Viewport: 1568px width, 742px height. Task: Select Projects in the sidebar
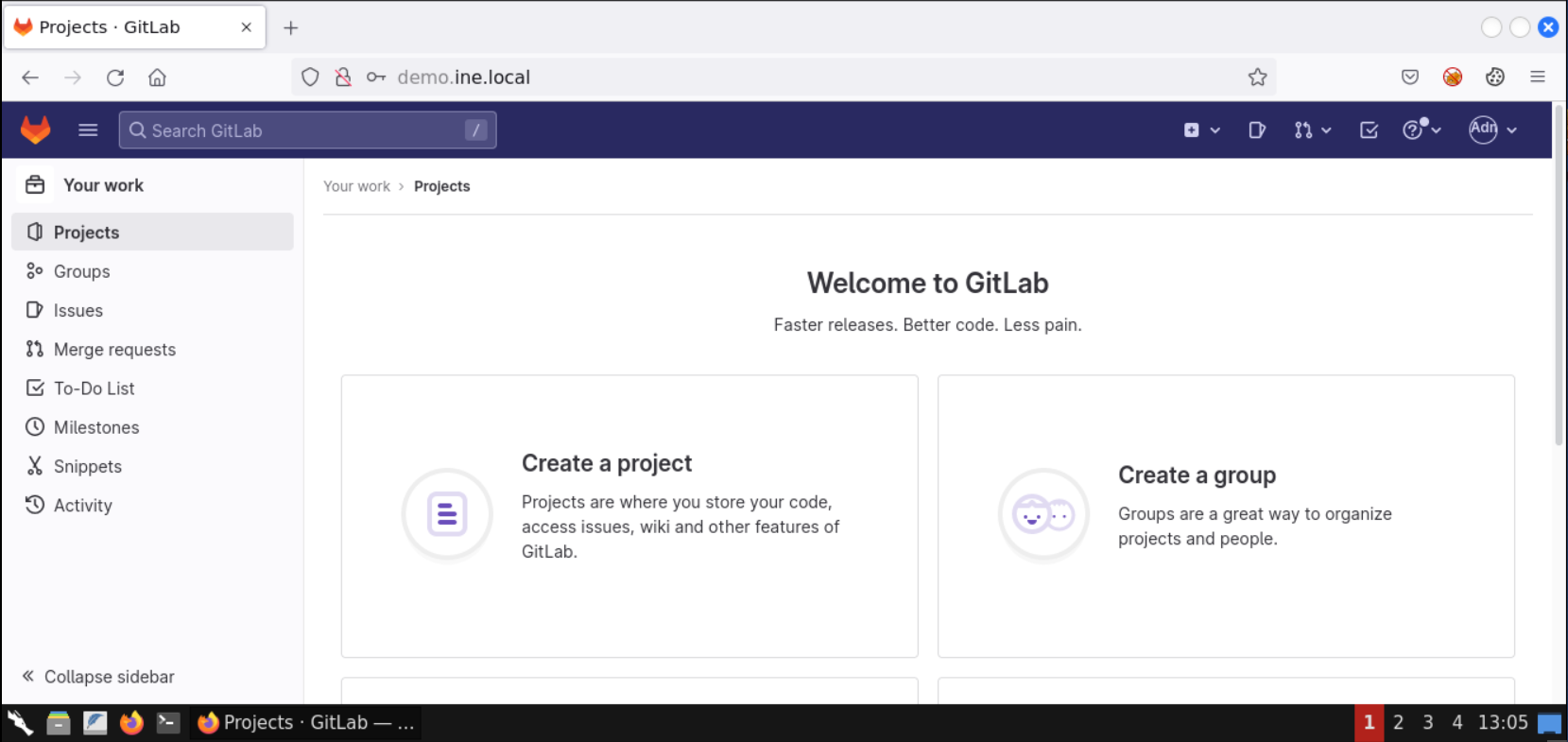(153, 232)
